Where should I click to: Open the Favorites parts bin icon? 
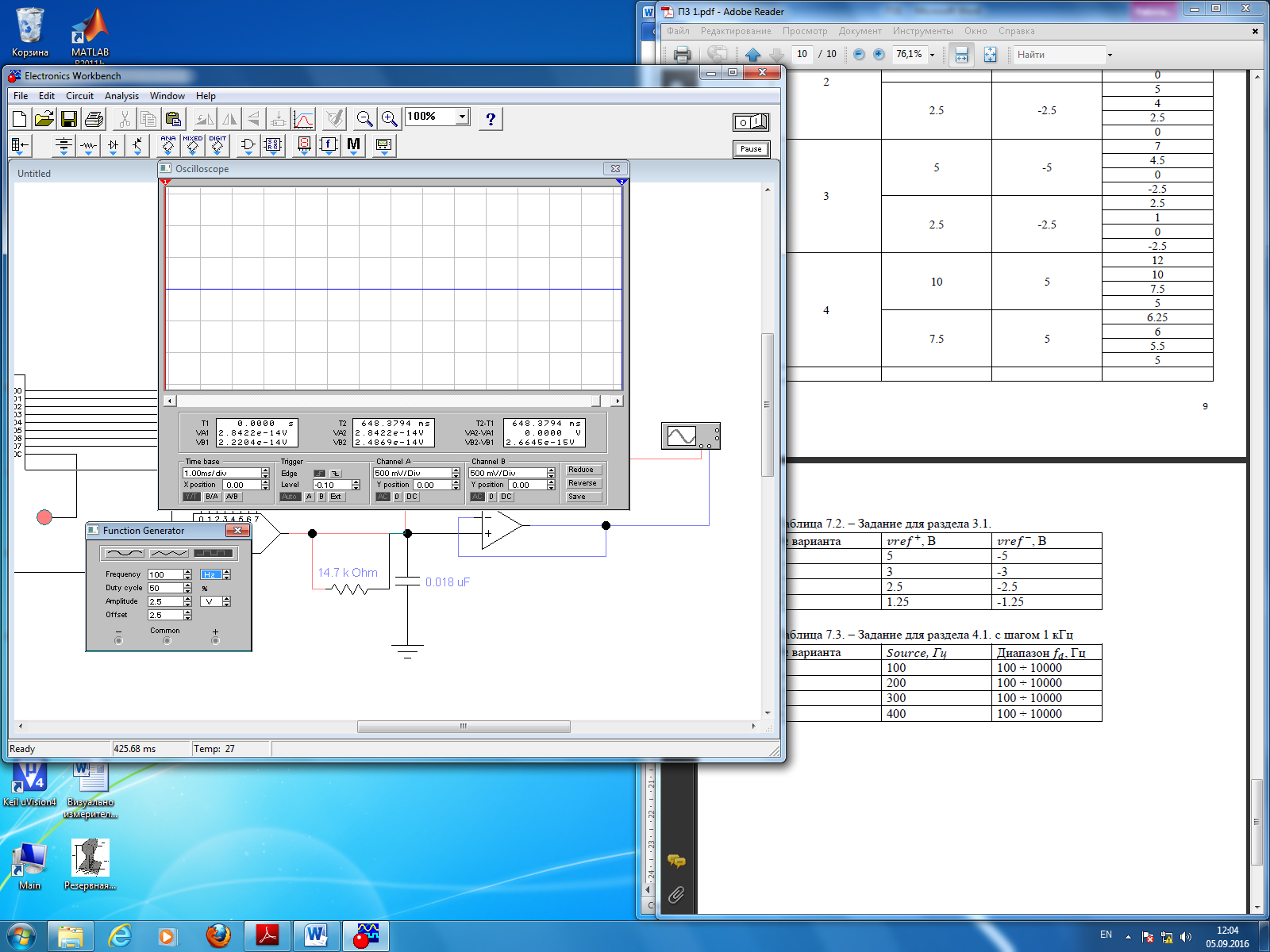click(x=20, y=145)
